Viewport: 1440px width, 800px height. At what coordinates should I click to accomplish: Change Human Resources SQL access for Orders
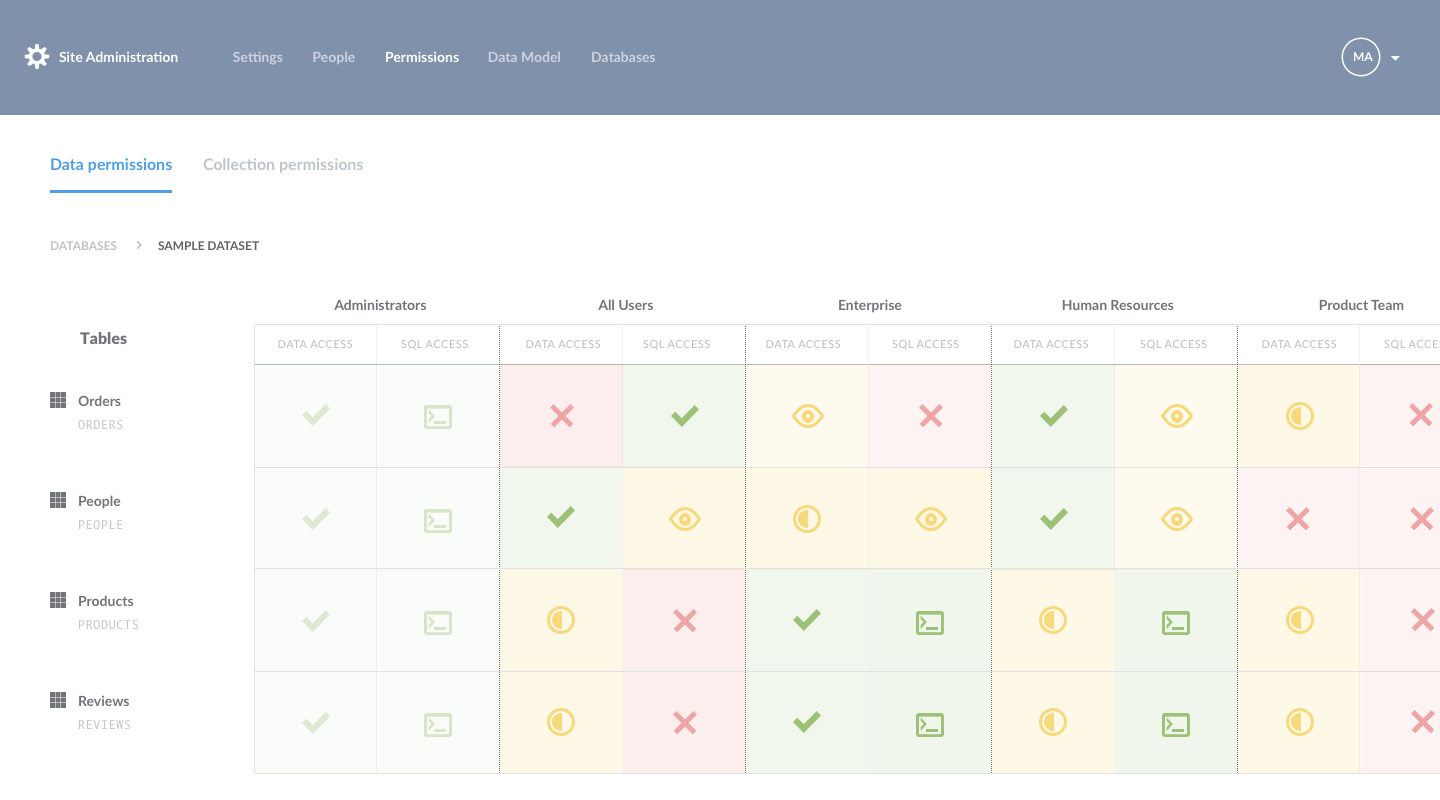tap(1177, 416)
